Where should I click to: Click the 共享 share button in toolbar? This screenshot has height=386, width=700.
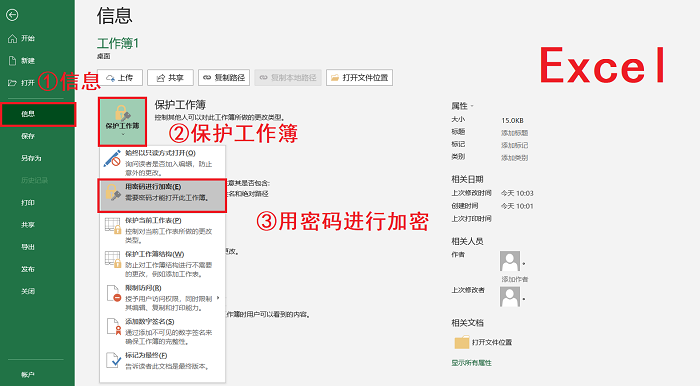tap(170, 78)
